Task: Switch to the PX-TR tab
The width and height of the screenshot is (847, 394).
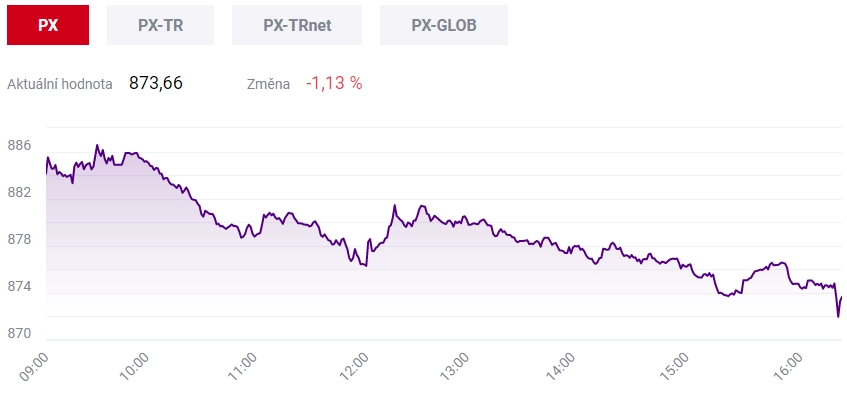Action: click(x=160, y=25)
